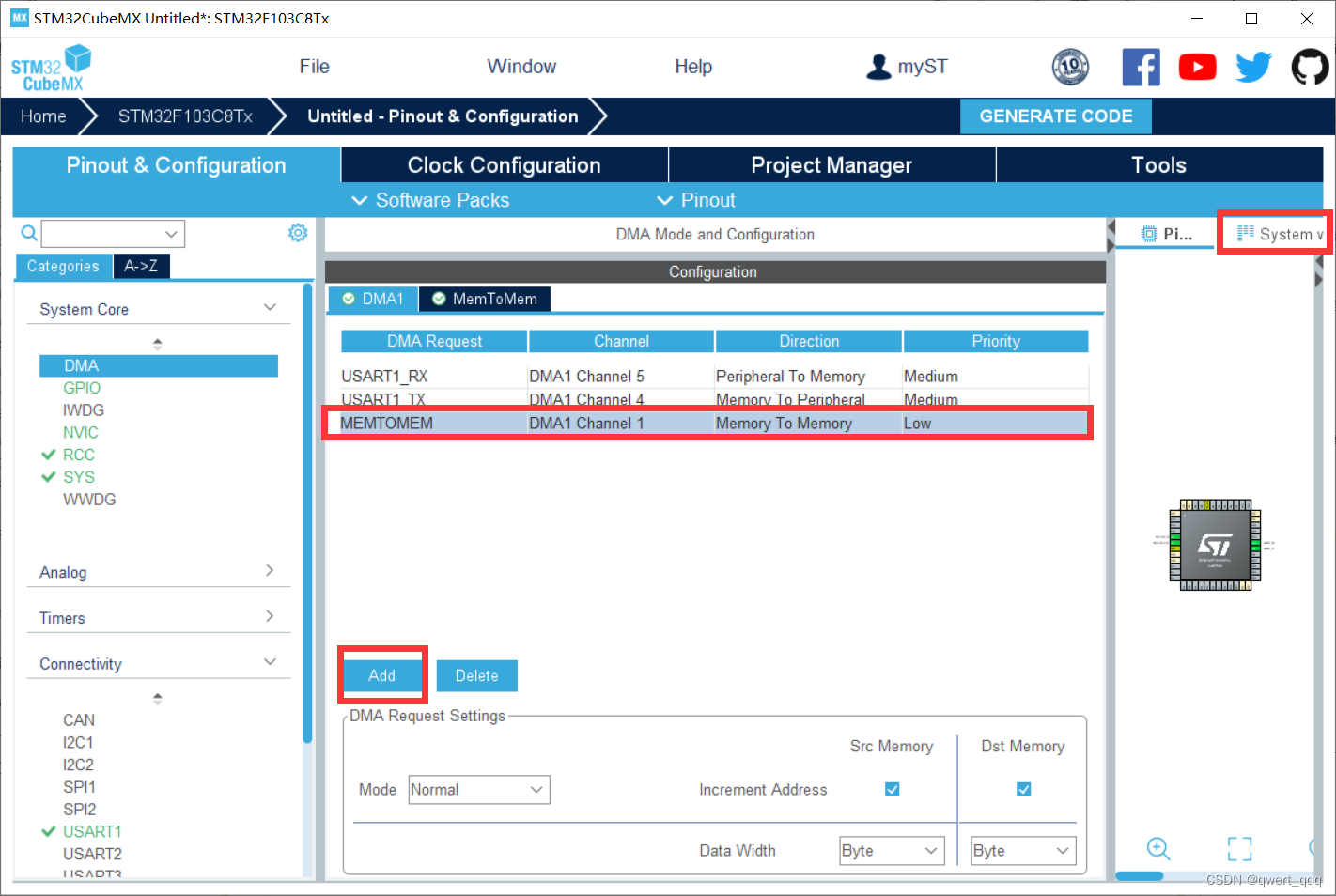Image resolution: width=1336 pixels, height=896 pixels.
Task: Open the Mode Normal dropdown
Action: pos(479,790)
